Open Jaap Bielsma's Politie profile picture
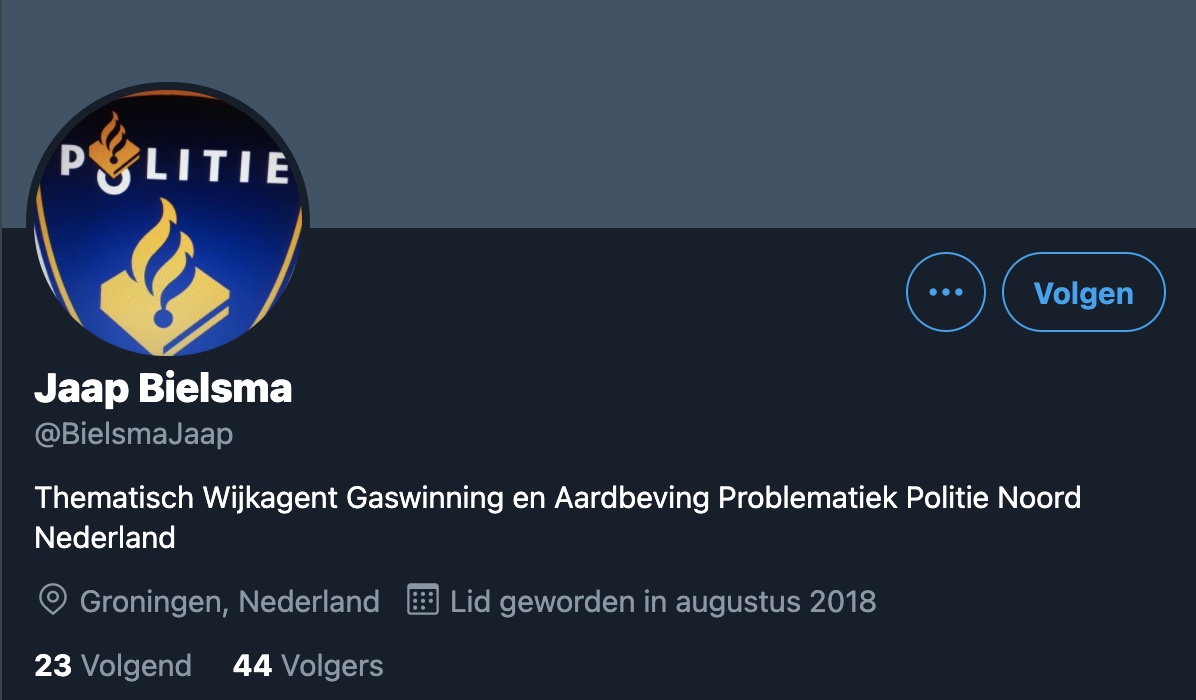Viewport: 1196px width, 700px height. click(168, 223)
